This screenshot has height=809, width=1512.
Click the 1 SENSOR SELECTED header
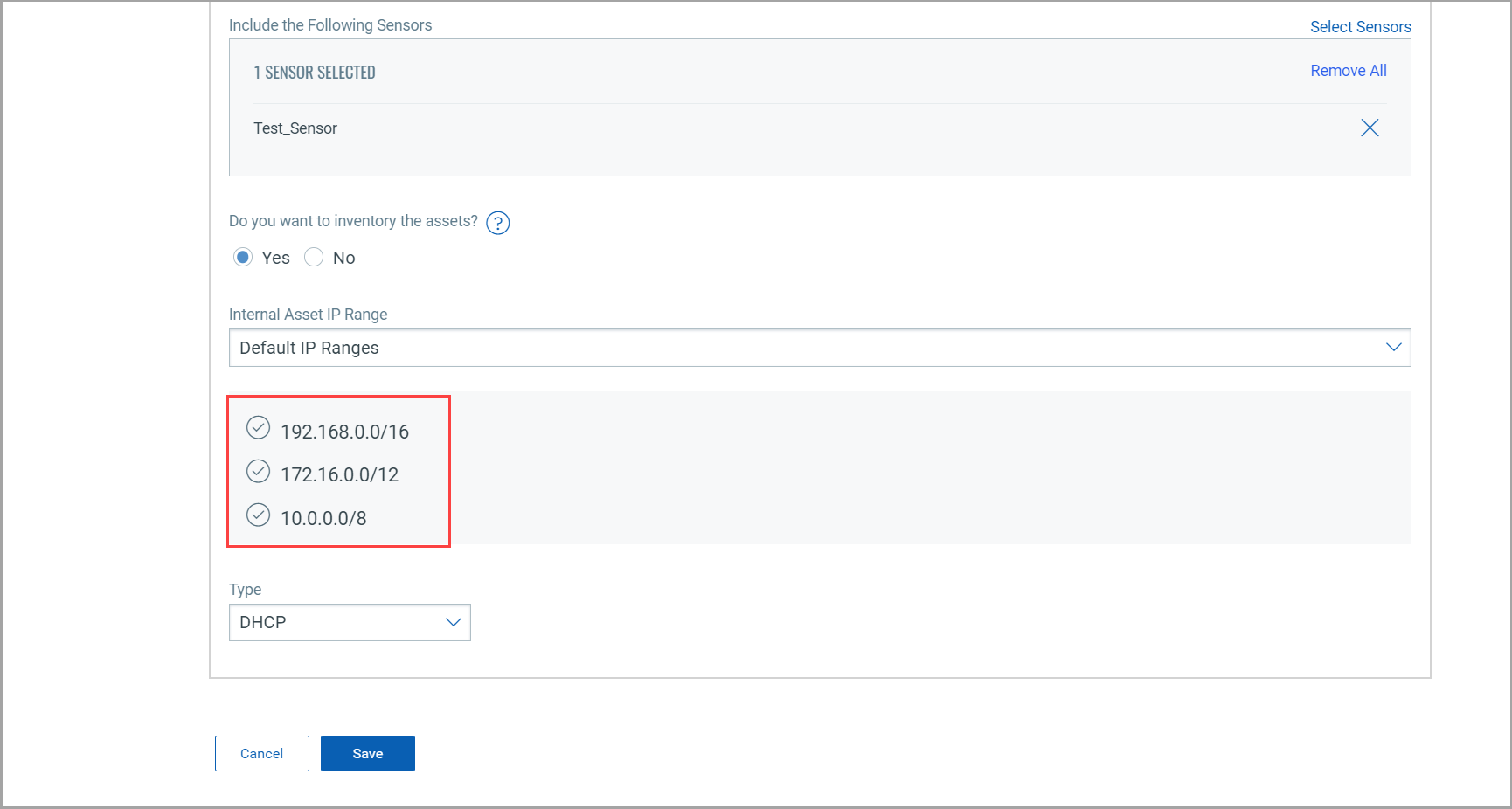click(315, 72)
